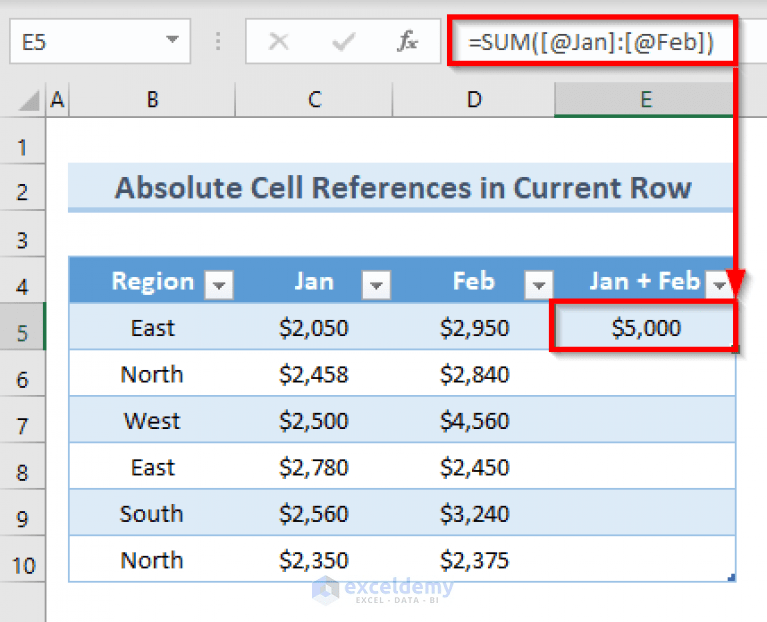This screenshot has height=622, width=767.
Task: Select the '$2,450' cell
Action: 474,466
